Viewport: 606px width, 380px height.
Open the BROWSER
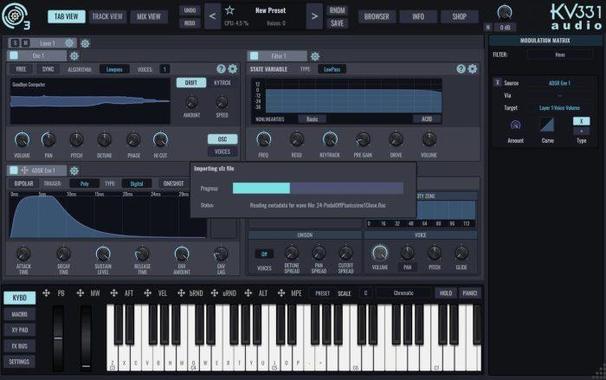coord(377,16)
